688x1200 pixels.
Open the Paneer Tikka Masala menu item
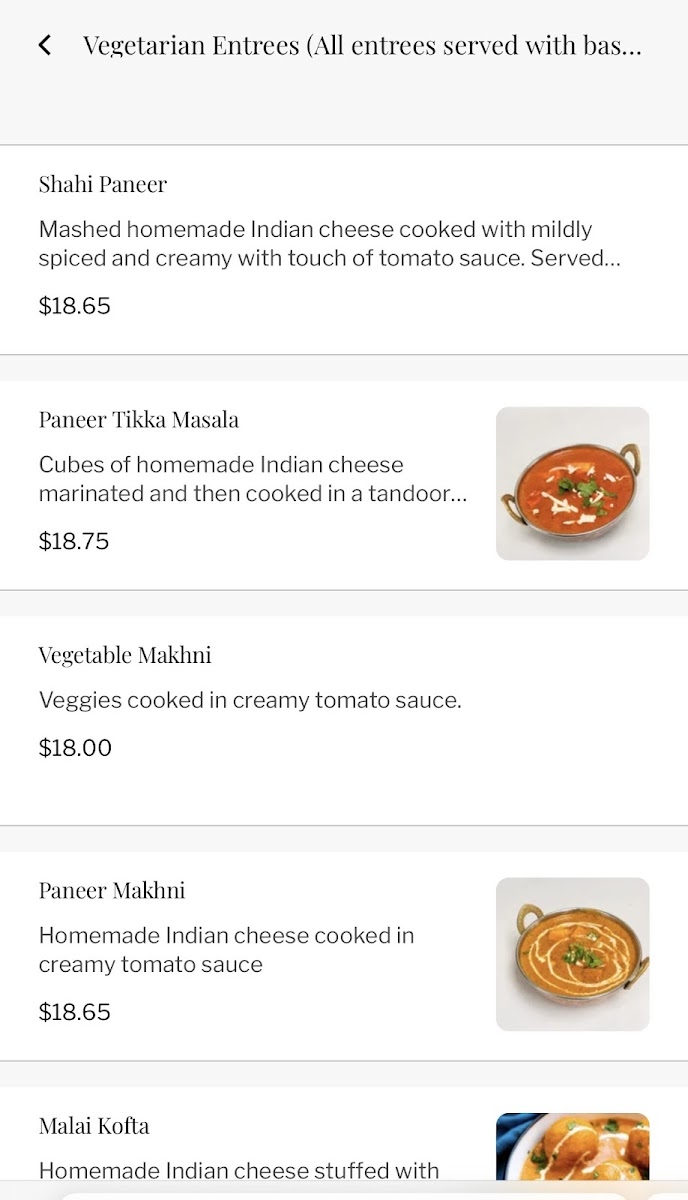point(250,480)
